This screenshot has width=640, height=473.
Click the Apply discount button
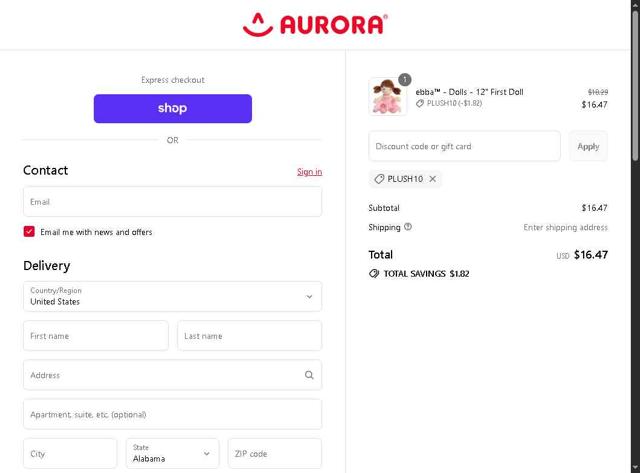tap(588, 146)
